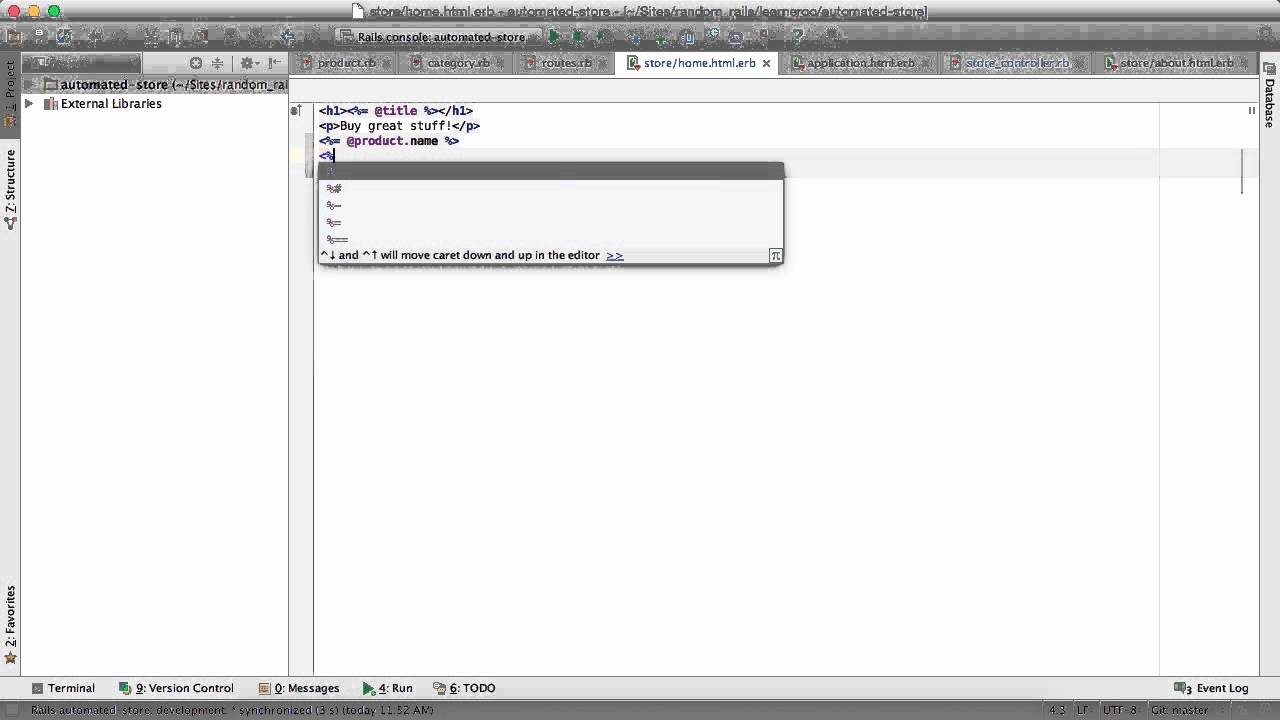Screen dimensions: 1280x720
Task: Click the >> link in completion hint
Action: coord(614,255)
